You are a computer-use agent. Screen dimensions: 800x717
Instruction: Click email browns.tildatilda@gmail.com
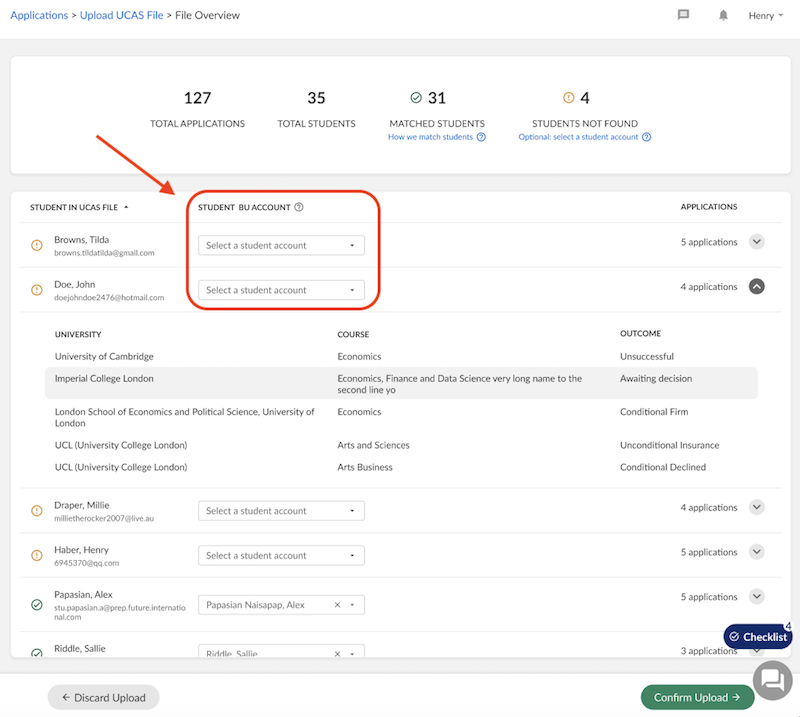(x=104, y=253)
